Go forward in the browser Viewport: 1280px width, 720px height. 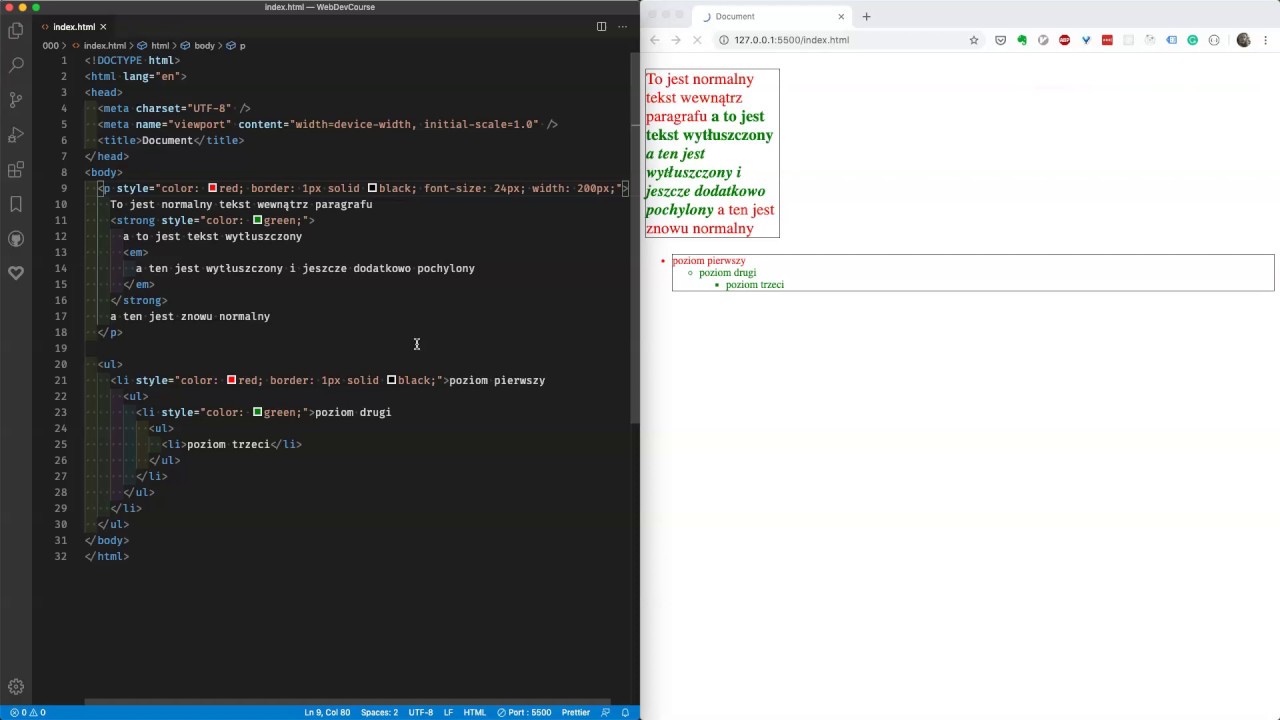pos(675,40)
